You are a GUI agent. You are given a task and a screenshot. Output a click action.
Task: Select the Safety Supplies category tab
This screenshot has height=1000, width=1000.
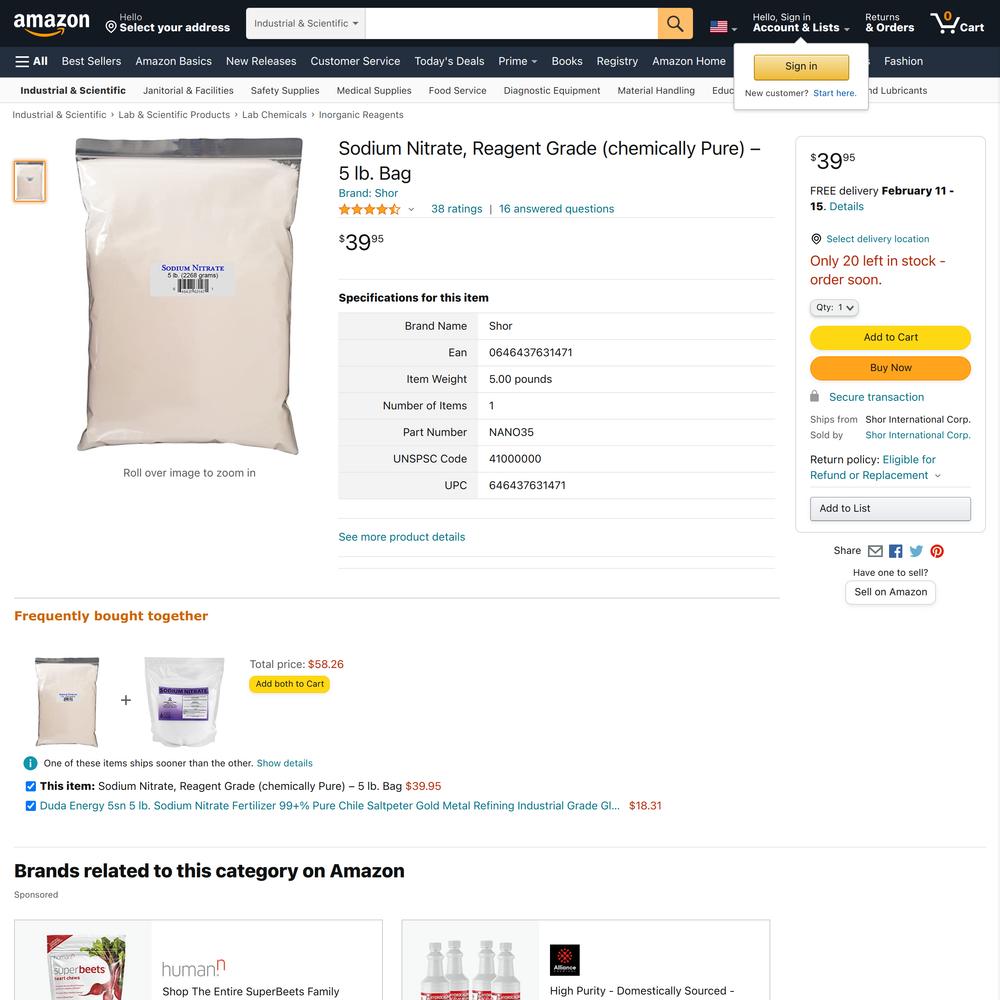[x=284, y=91]
